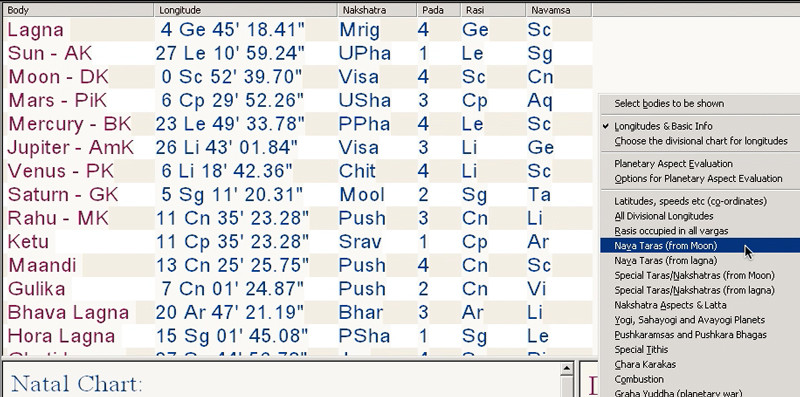Select the 'Mars - PiK' row

point(298,100)
